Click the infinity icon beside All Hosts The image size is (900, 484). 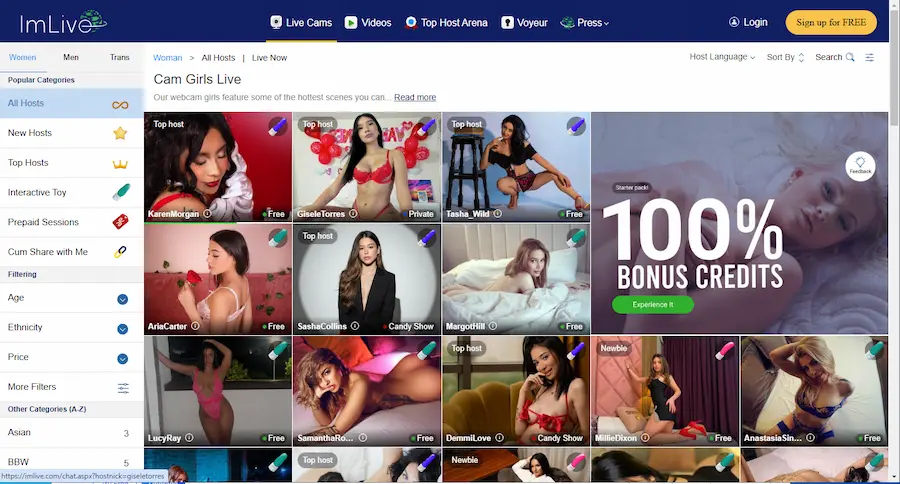120,105
